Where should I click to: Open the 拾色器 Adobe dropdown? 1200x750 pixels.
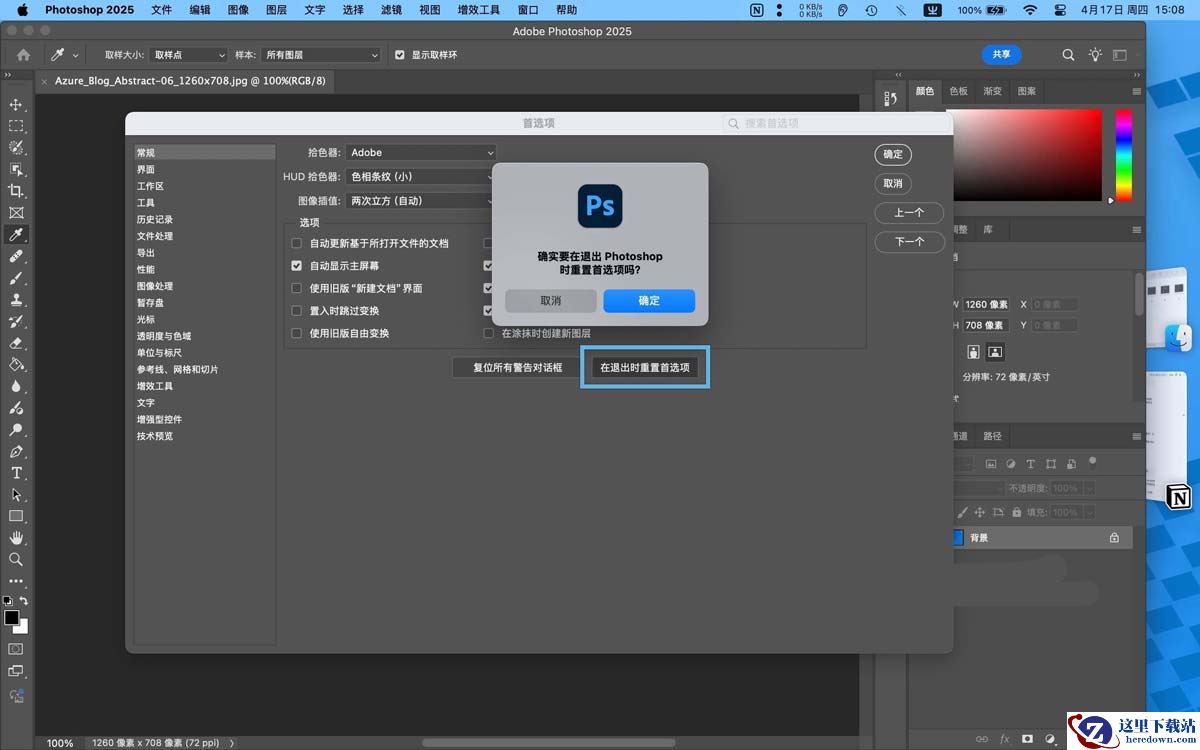[x=421, y=152]
